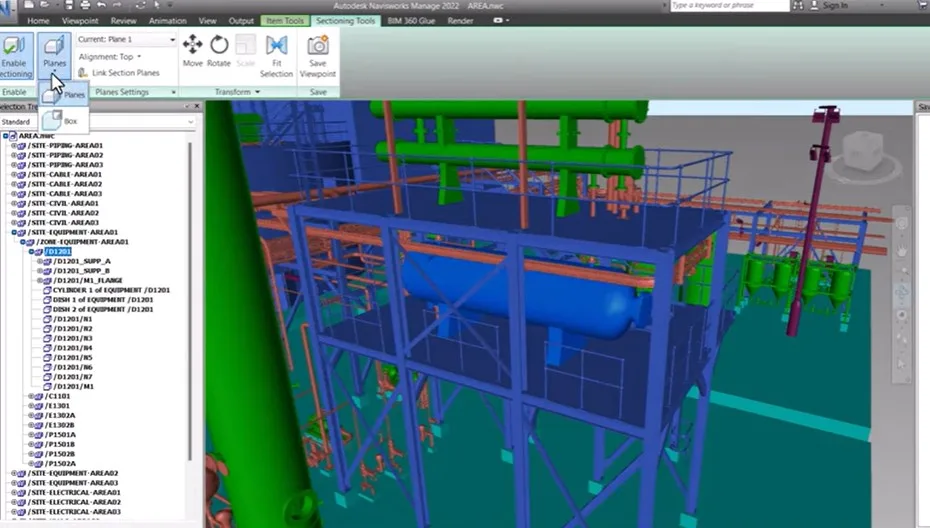This screenshot has height=528, width=930.
Task: Switch to the Item Tools tab
Action: pyautogui.click(x=285, y=21)
